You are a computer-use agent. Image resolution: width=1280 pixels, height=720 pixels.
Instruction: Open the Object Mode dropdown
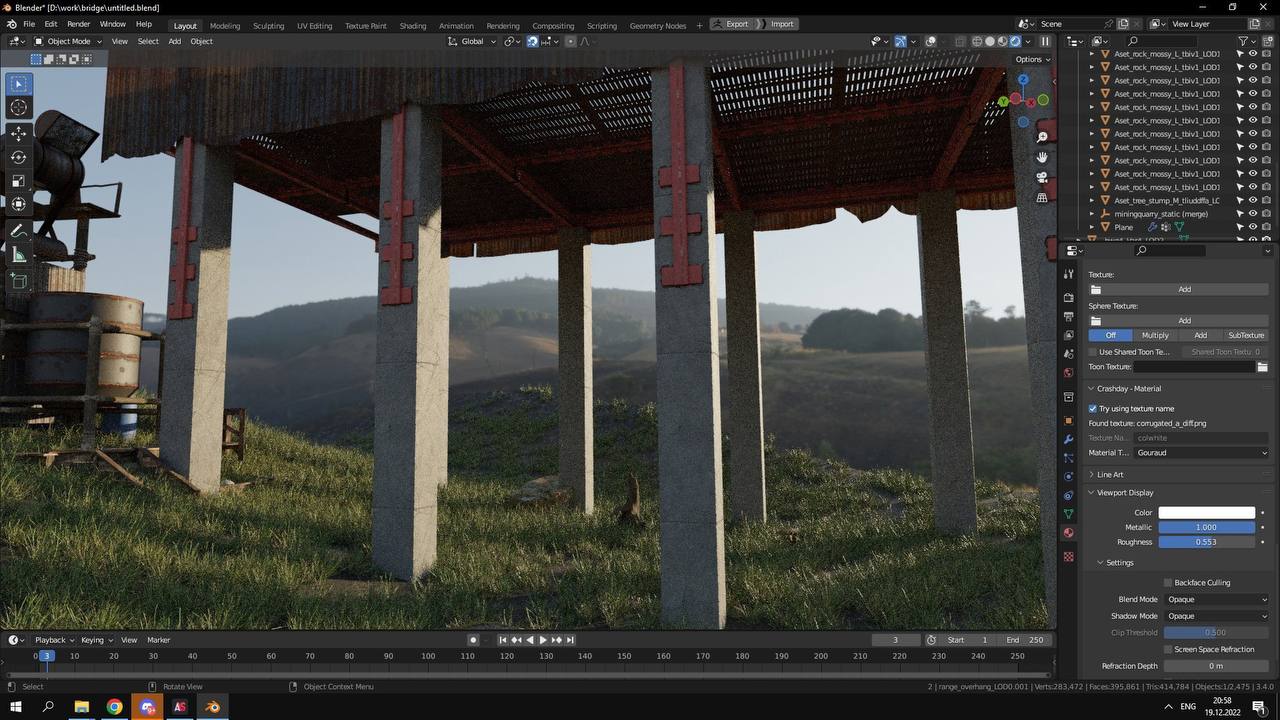[x=68, y=41]
